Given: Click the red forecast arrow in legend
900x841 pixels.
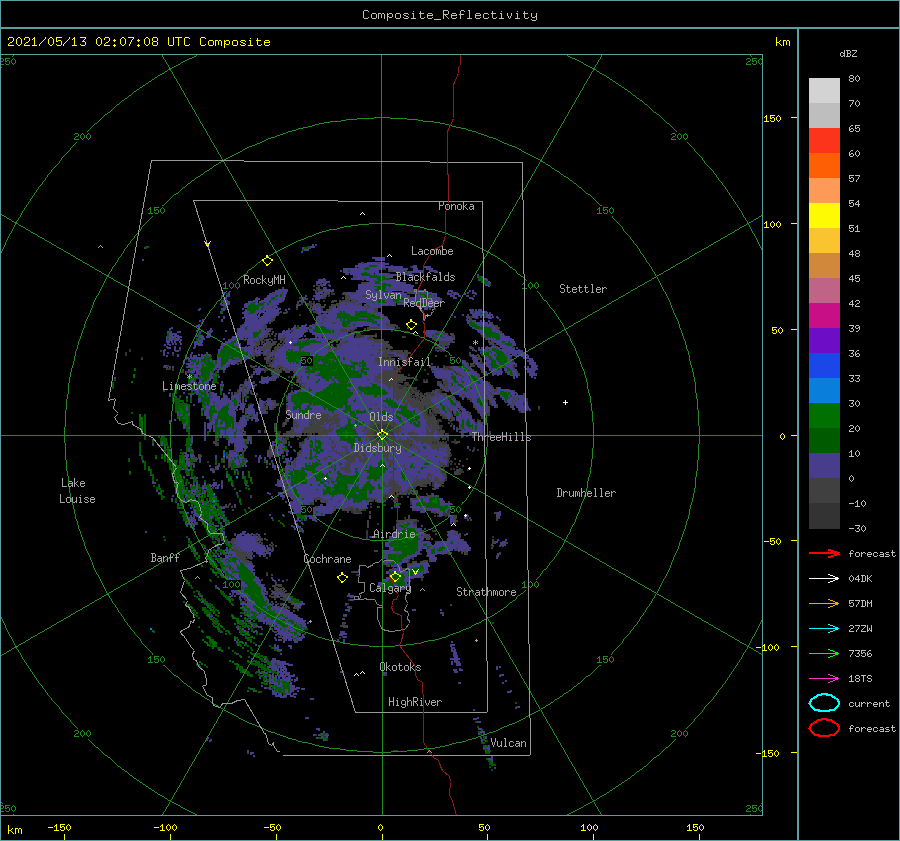Looking at the screenshot, I should click(824, 553).
